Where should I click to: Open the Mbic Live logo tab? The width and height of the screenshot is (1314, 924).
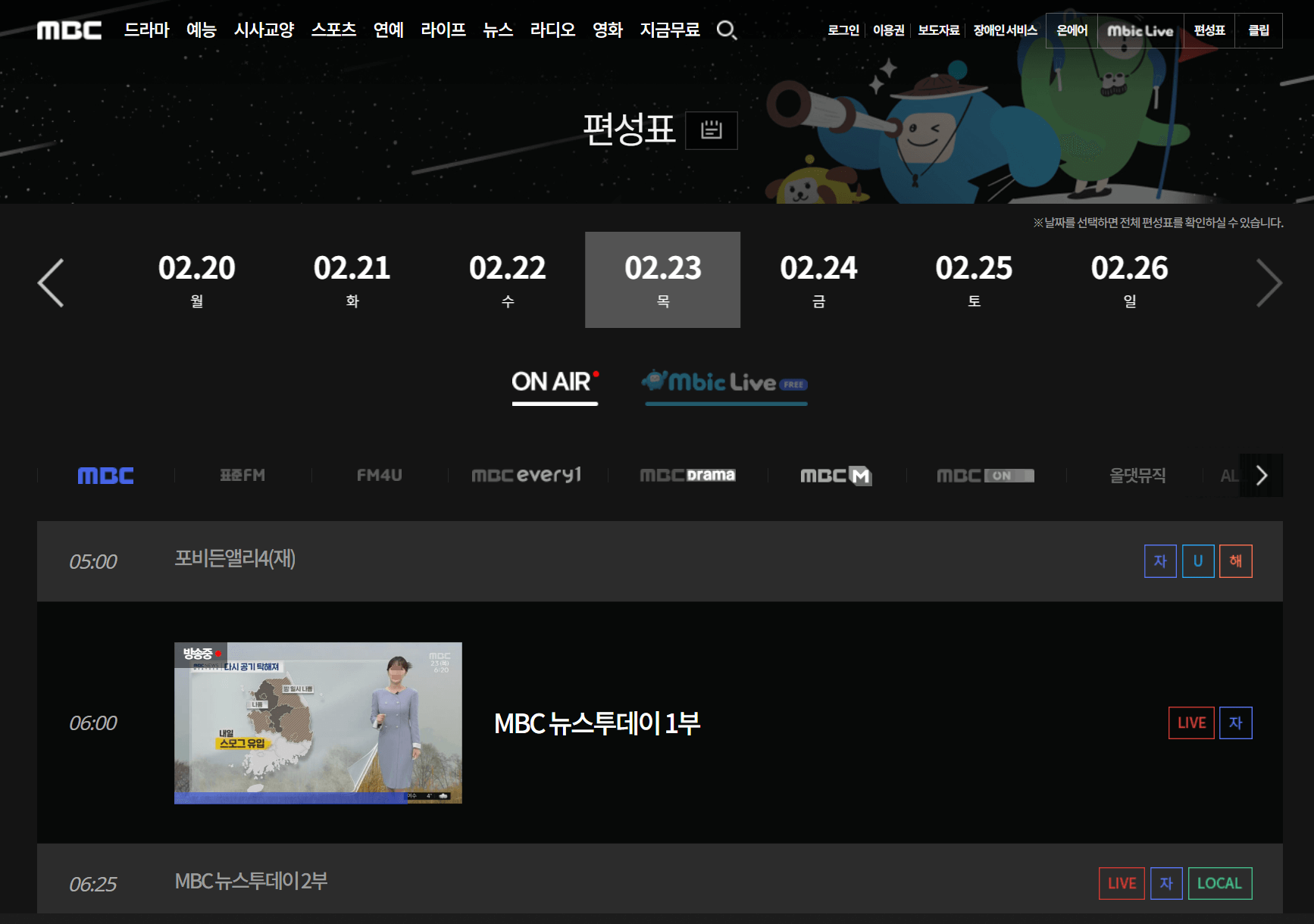coord(724,383)
